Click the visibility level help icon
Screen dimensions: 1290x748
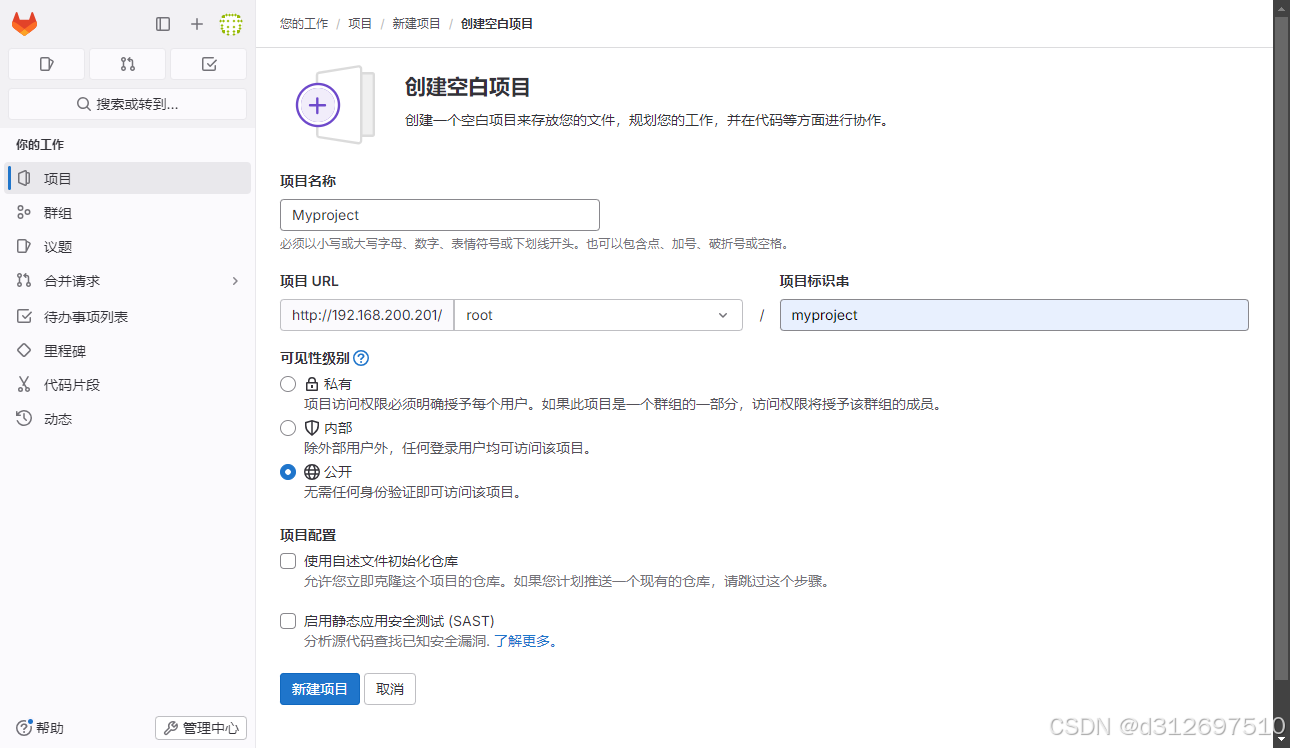(361, 358)
